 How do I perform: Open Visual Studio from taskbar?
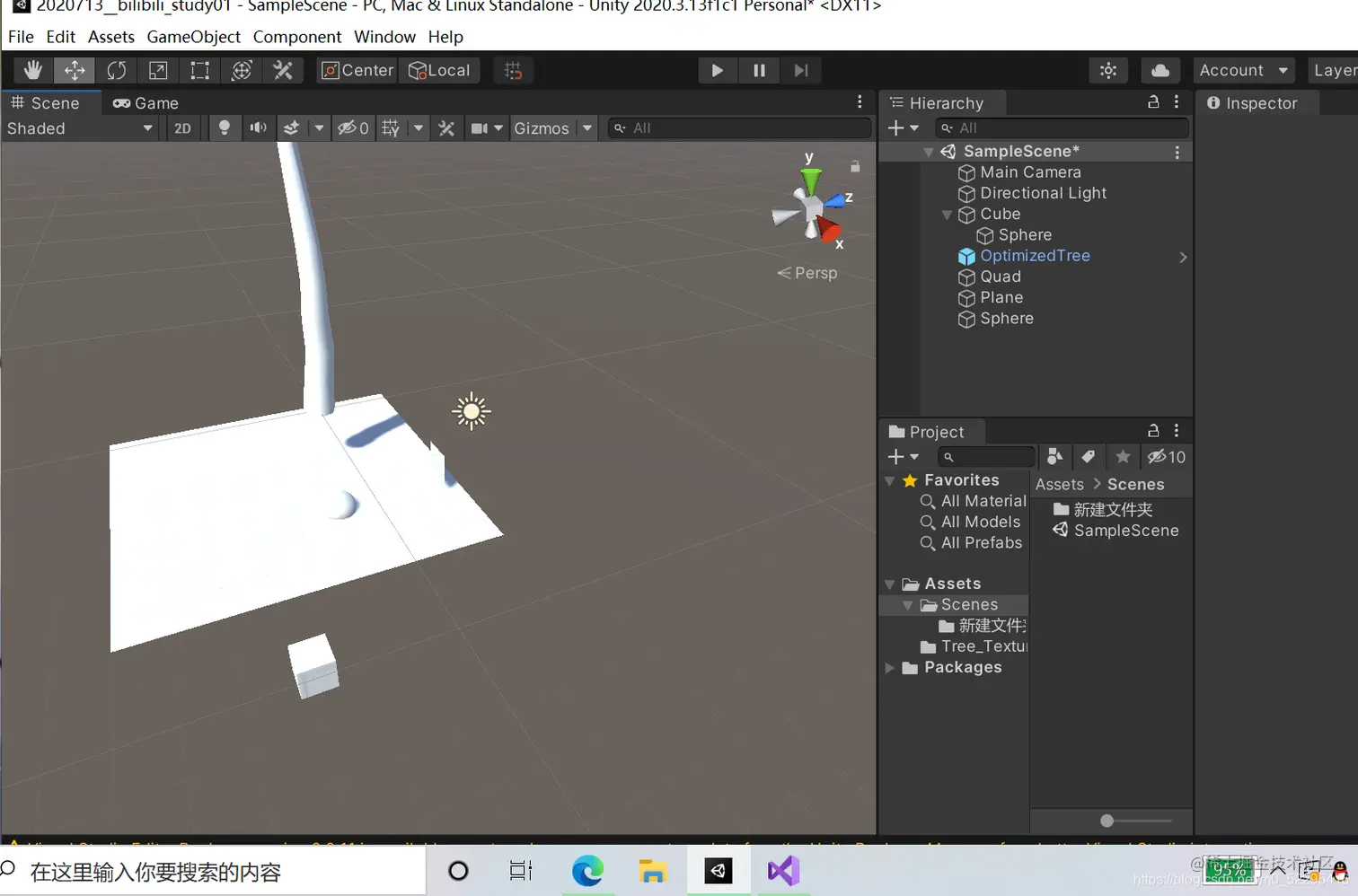(783, 871)
